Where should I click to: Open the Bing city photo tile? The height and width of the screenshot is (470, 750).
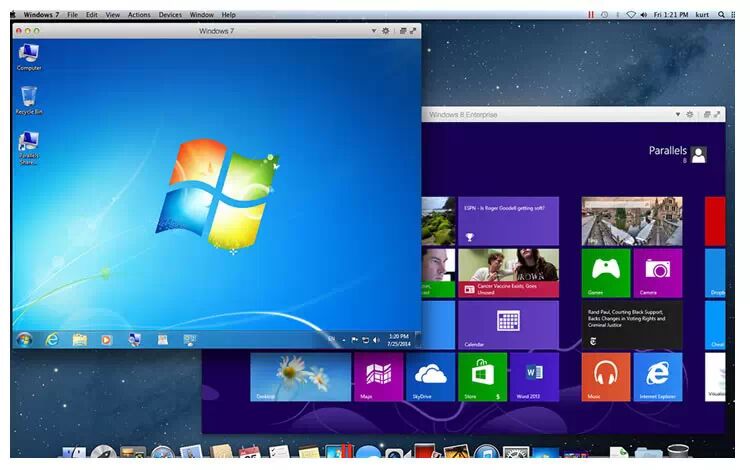pos(632,221)
